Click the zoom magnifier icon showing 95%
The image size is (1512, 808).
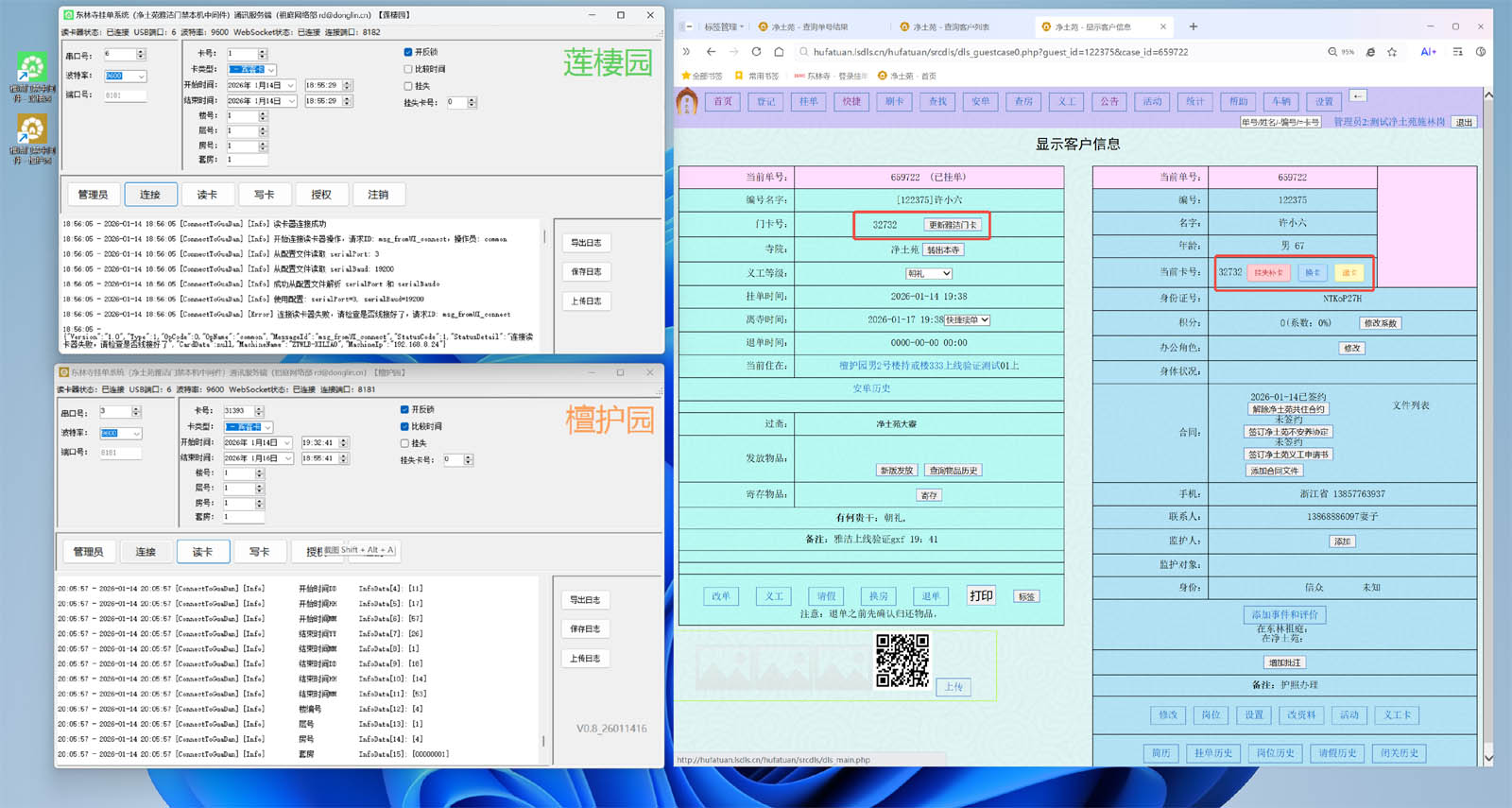point(1332,52)
